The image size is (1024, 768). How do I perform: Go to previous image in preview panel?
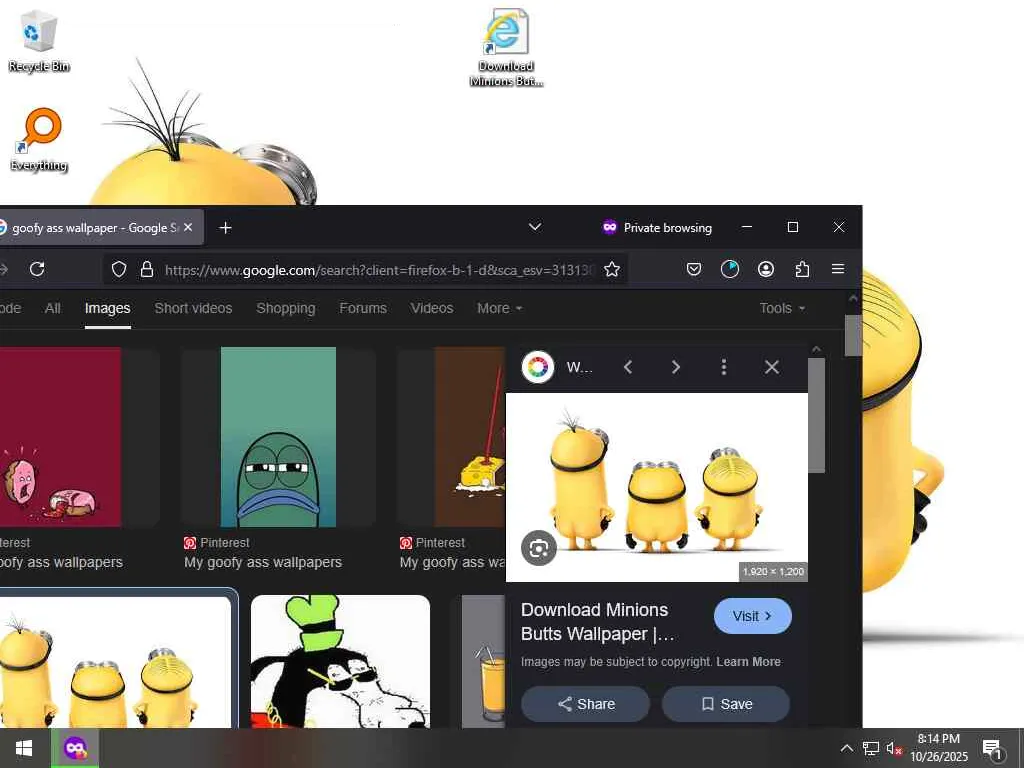628,367
